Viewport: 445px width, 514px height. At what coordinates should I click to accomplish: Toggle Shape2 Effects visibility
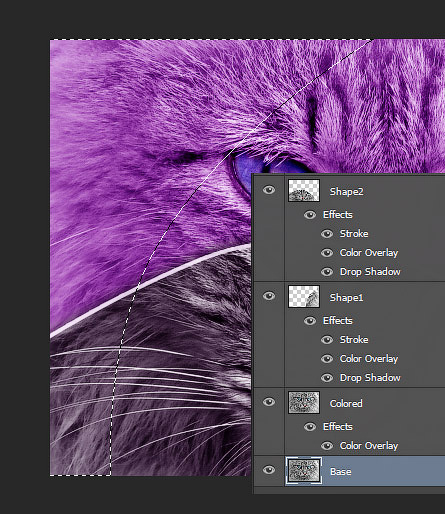click(310, 215)
